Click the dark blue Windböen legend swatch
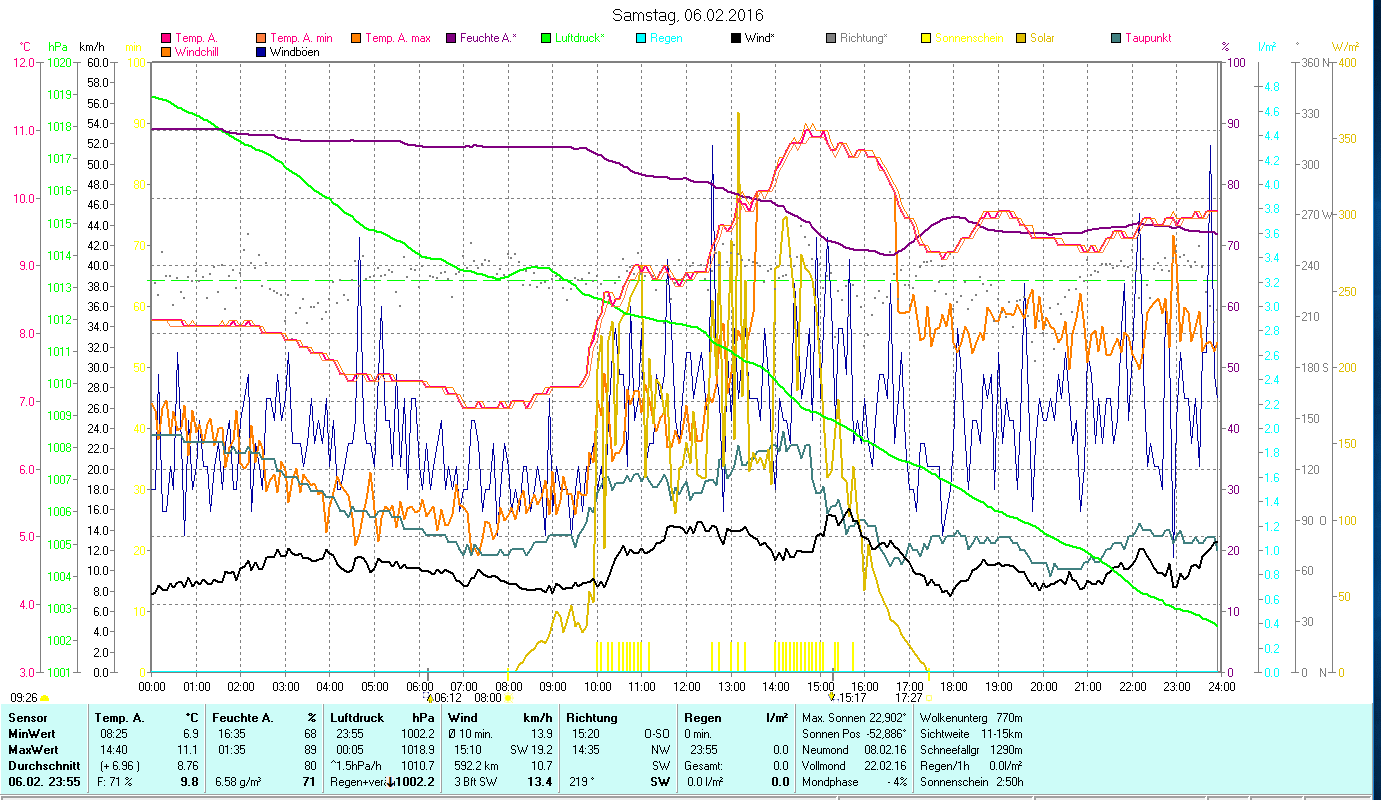Viewport: 1381px width, 800px height. [x=262, y=52]
